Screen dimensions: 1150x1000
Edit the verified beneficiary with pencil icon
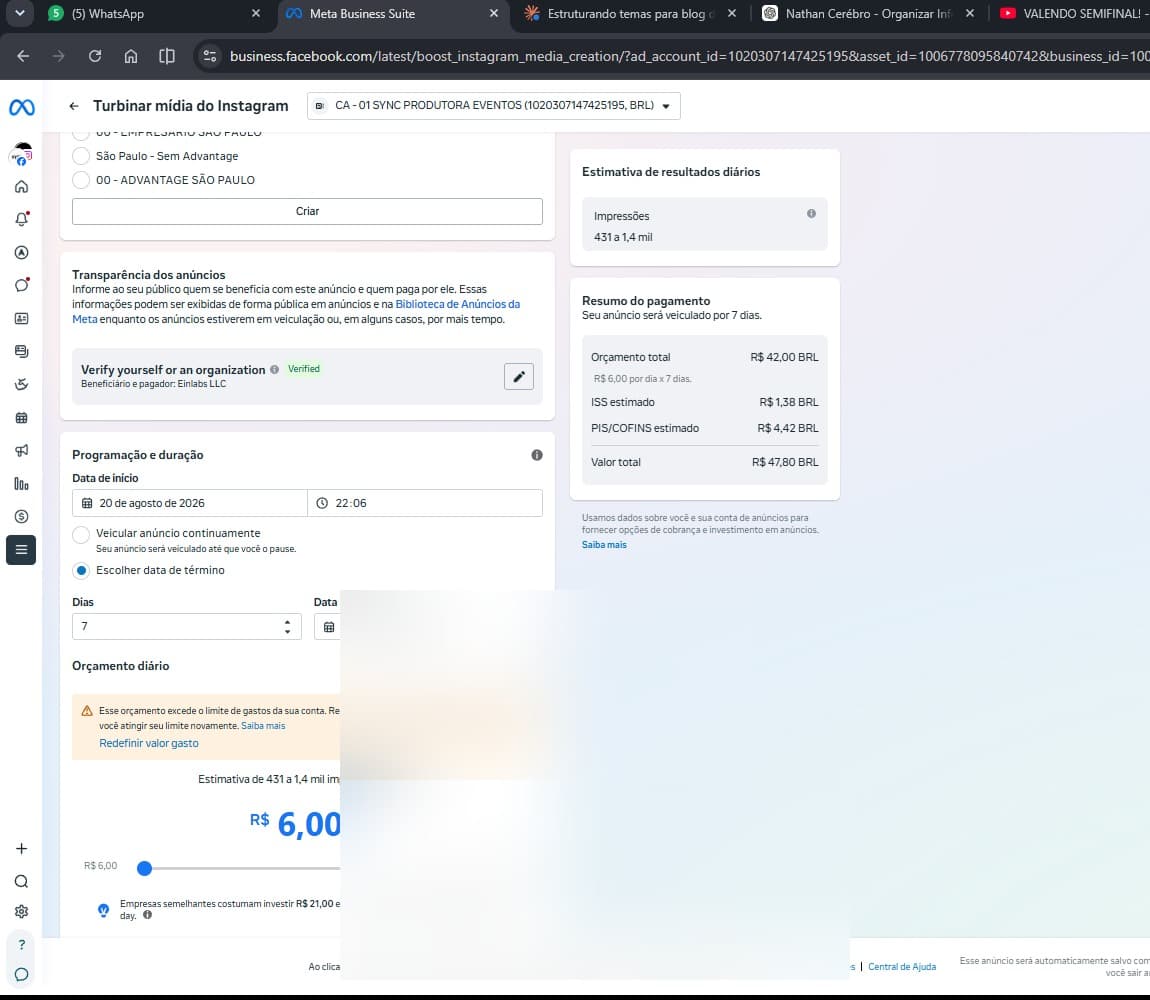tap(519, 376)
